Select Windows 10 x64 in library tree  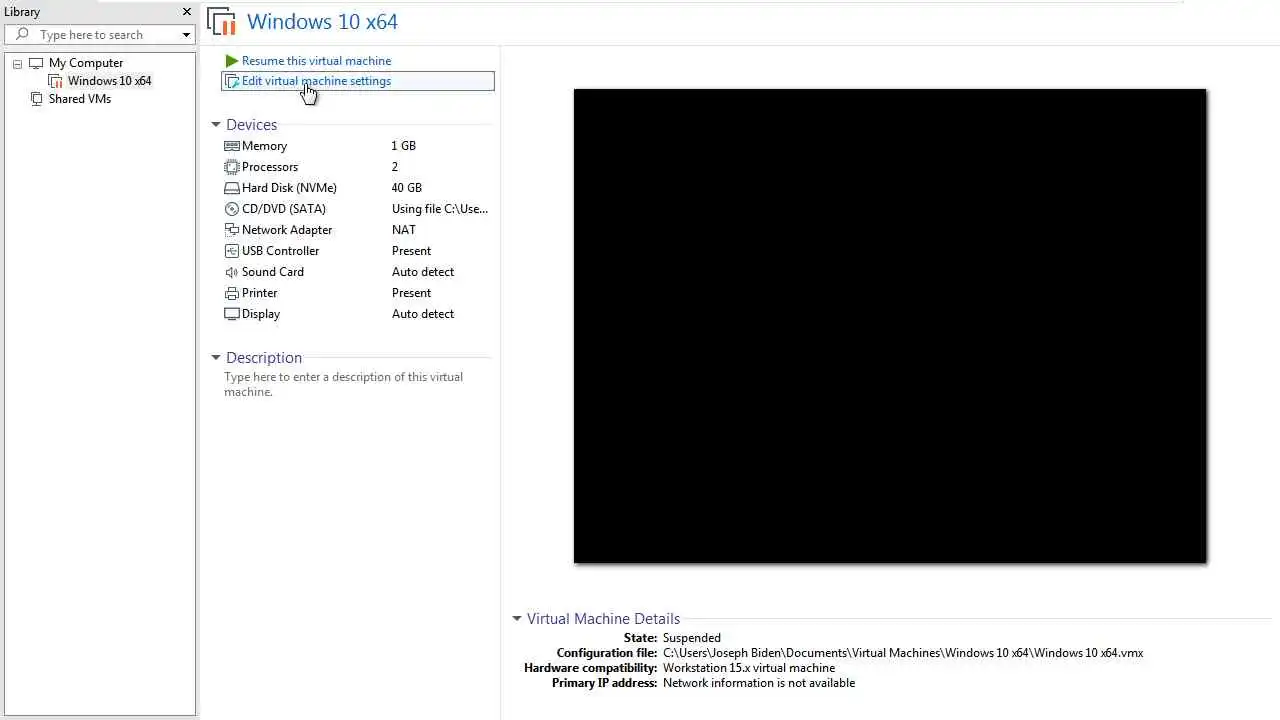[x=110, y=81]
